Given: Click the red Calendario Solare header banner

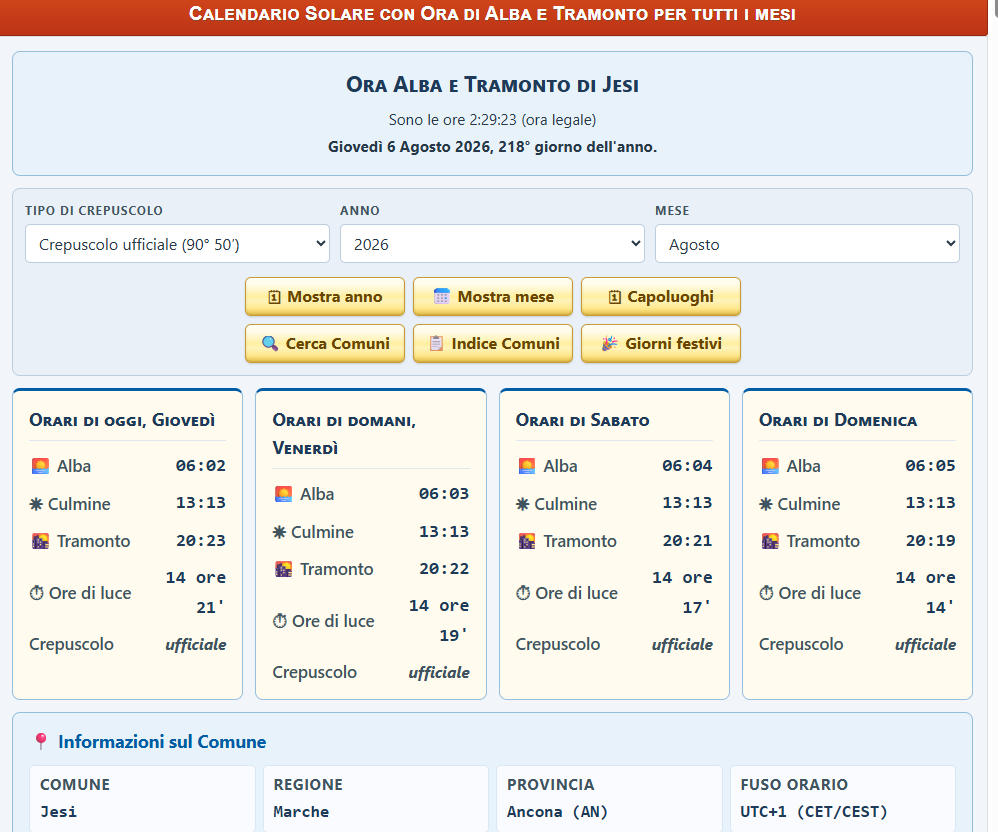Looking at the screenshot, I should (x=493, y=17).
